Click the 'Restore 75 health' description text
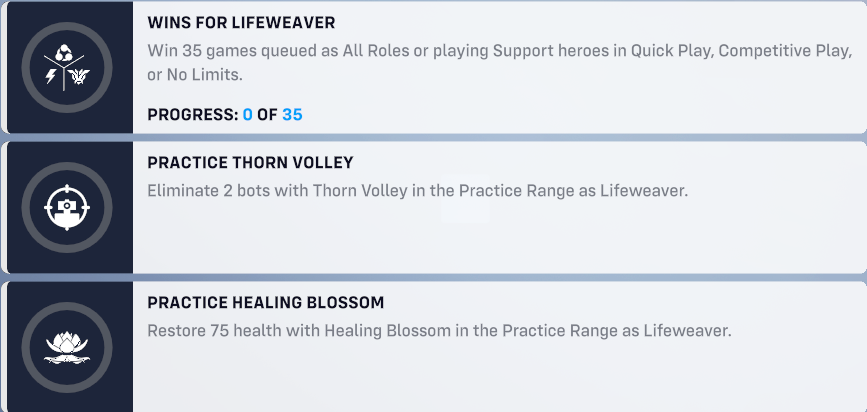 pyautogui.click(x=439, y=331)
